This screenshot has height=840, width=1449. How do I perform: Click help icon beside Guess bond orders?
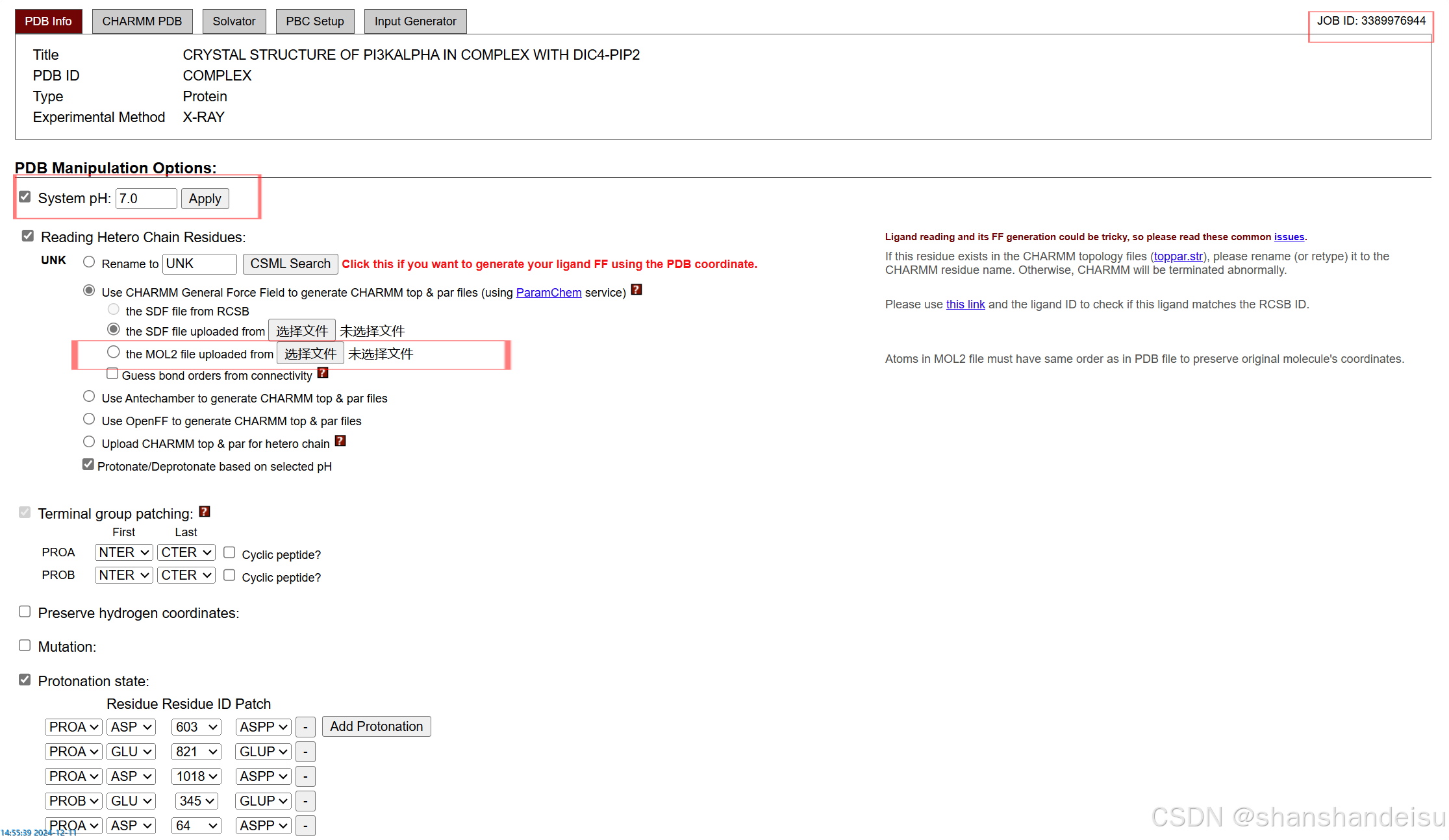point(323,373)
